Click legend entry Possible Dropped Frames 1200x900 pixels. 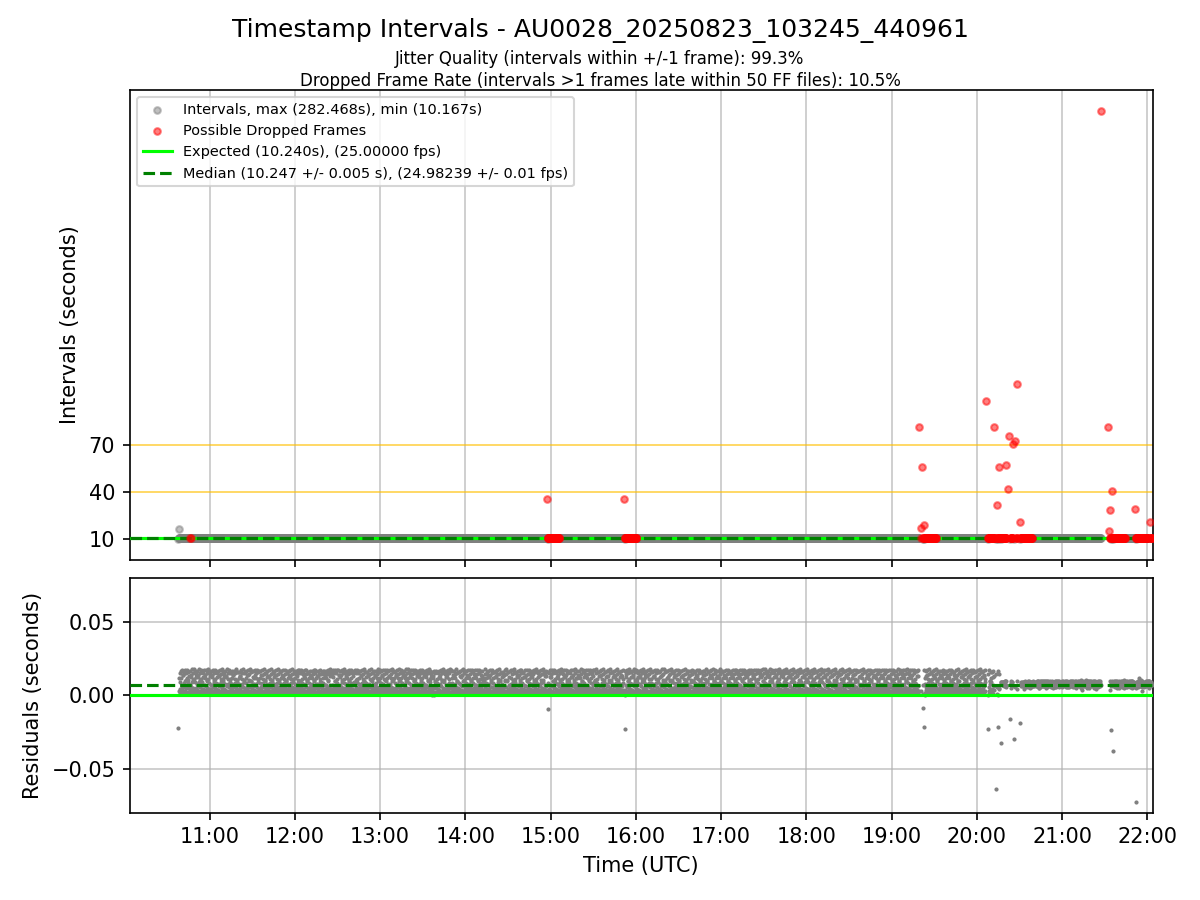click(274, 130)
